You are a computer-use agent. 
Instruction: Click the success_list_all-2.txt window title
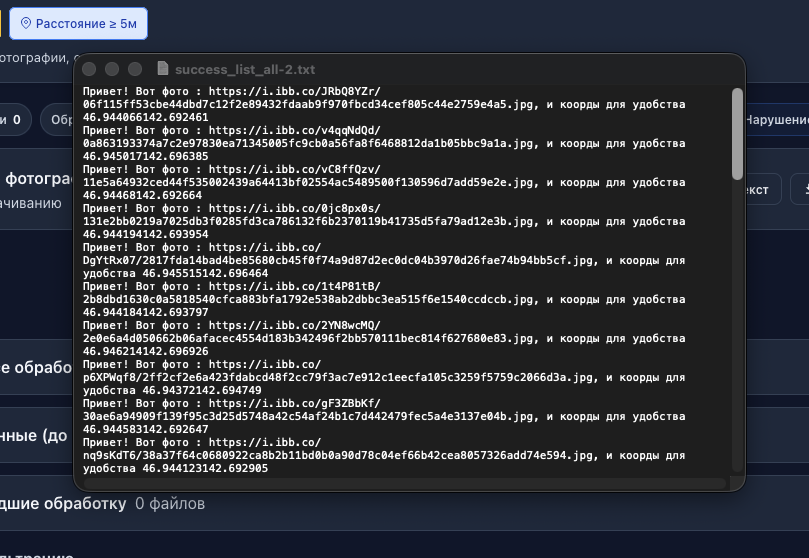245,69
